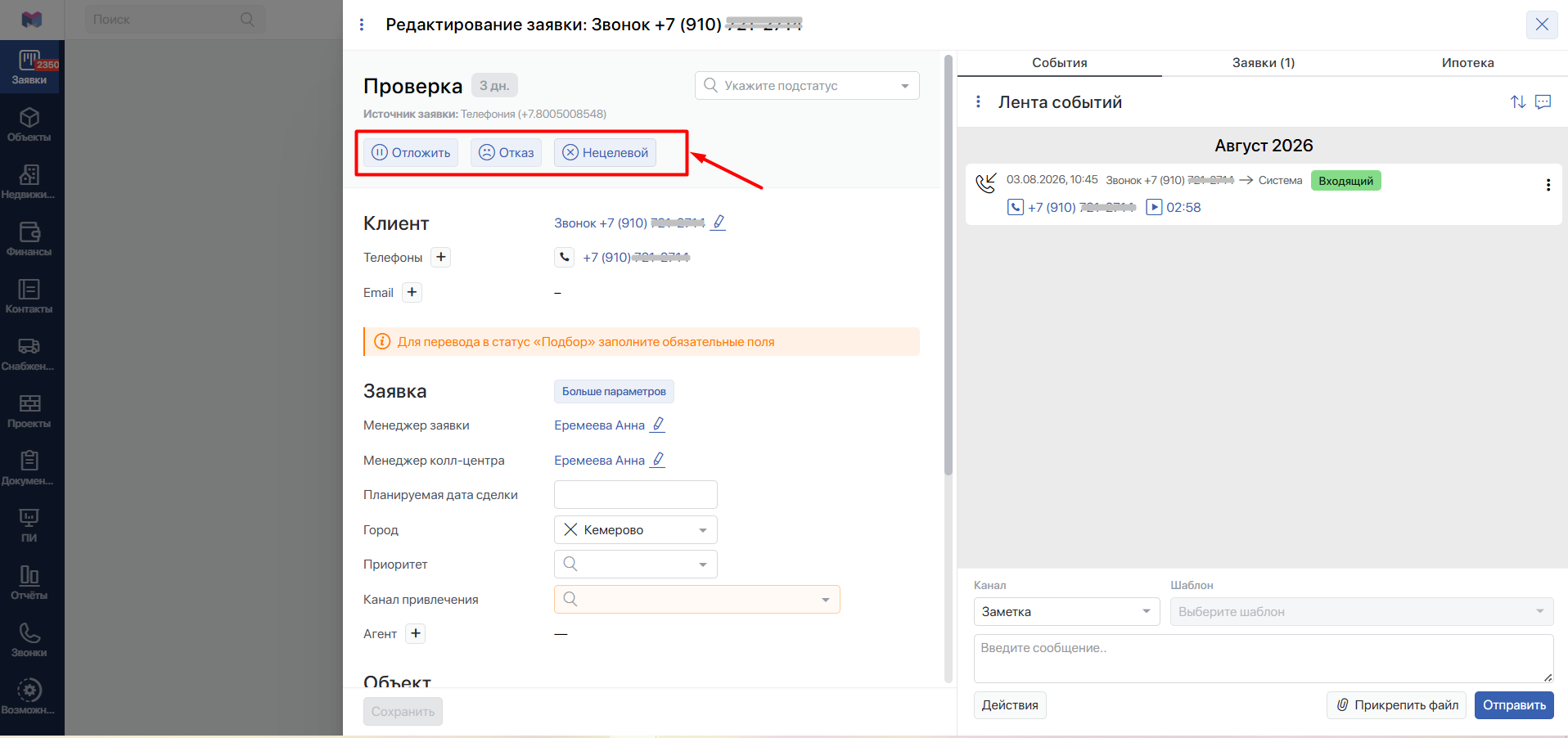The width and height of the screenshot is (1568, 738).
Task: Click the 3 дн. status badge
Action: (494, 85)
